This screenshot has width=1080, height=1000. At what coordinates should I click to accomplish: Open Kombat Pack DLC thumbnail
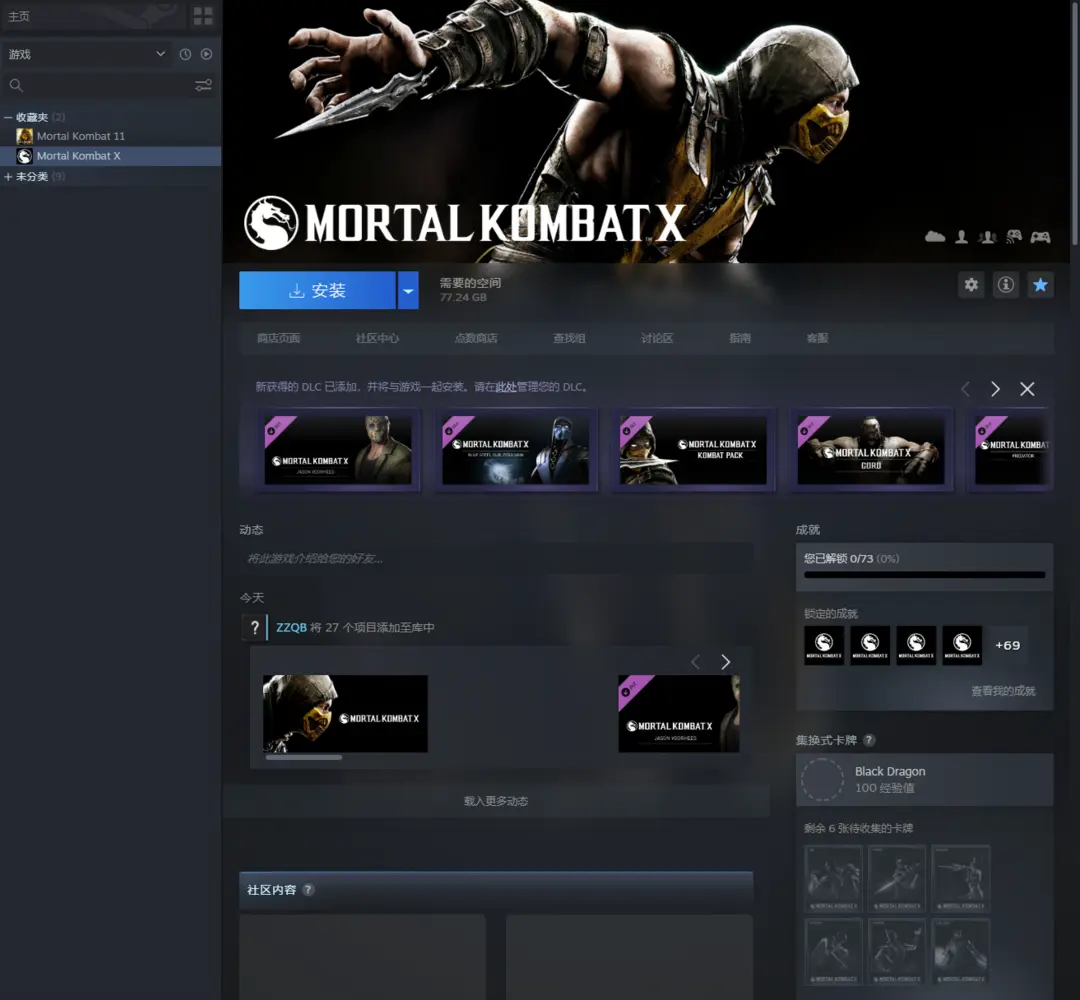(x=693, y=450)
